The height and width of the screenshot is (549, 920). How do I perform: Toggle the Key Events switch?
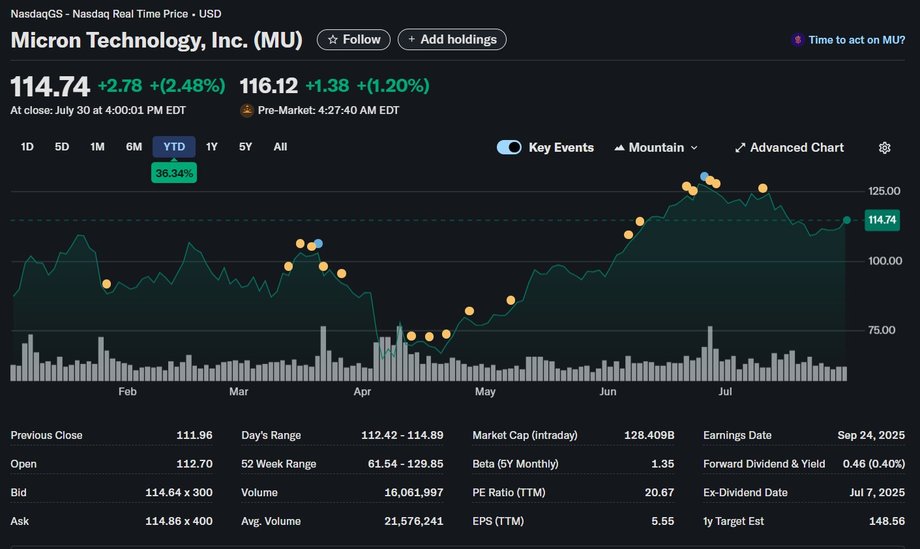[x=509, y=147]
